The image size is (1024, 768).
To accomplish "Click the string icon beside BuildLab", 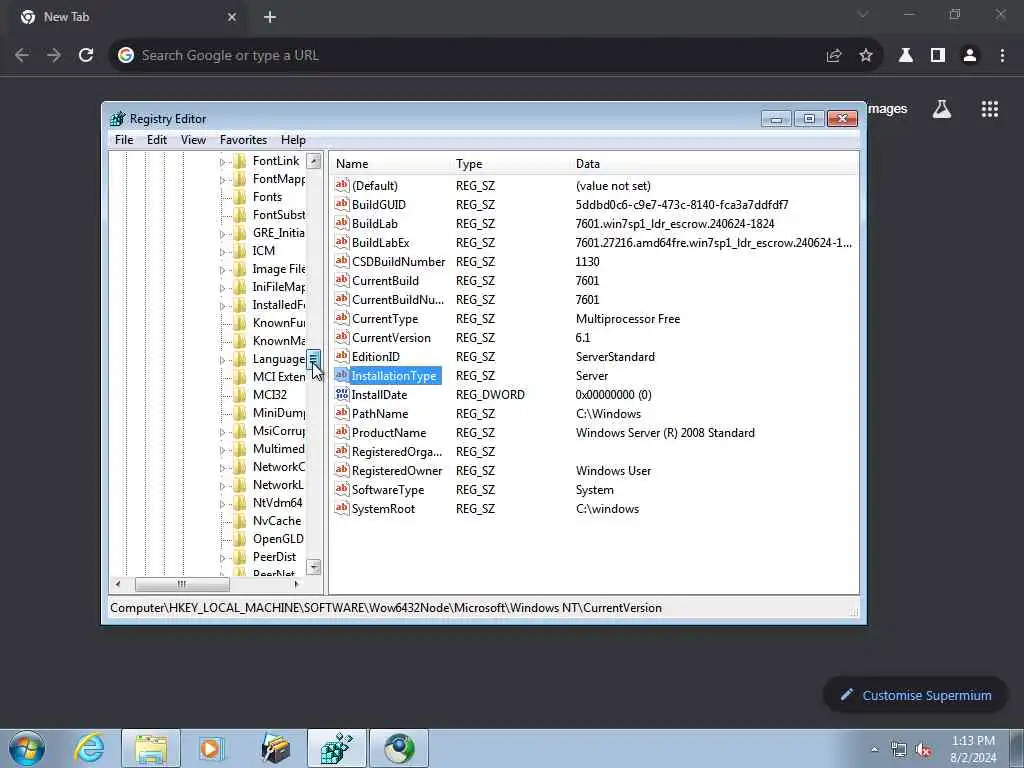I will click(x=342, y=223).
